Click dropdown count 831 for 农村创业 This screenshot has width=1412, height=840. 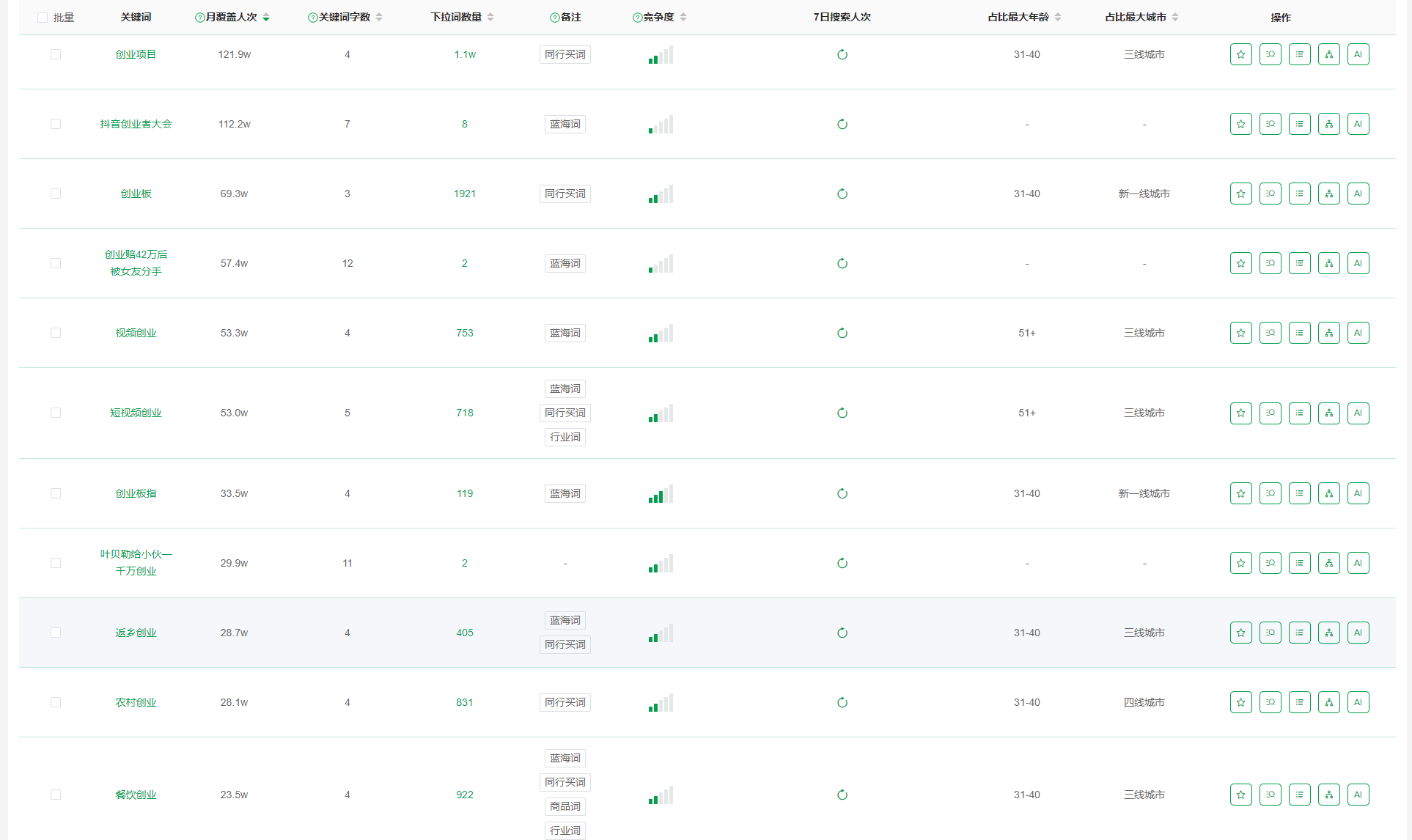point(465,702)
